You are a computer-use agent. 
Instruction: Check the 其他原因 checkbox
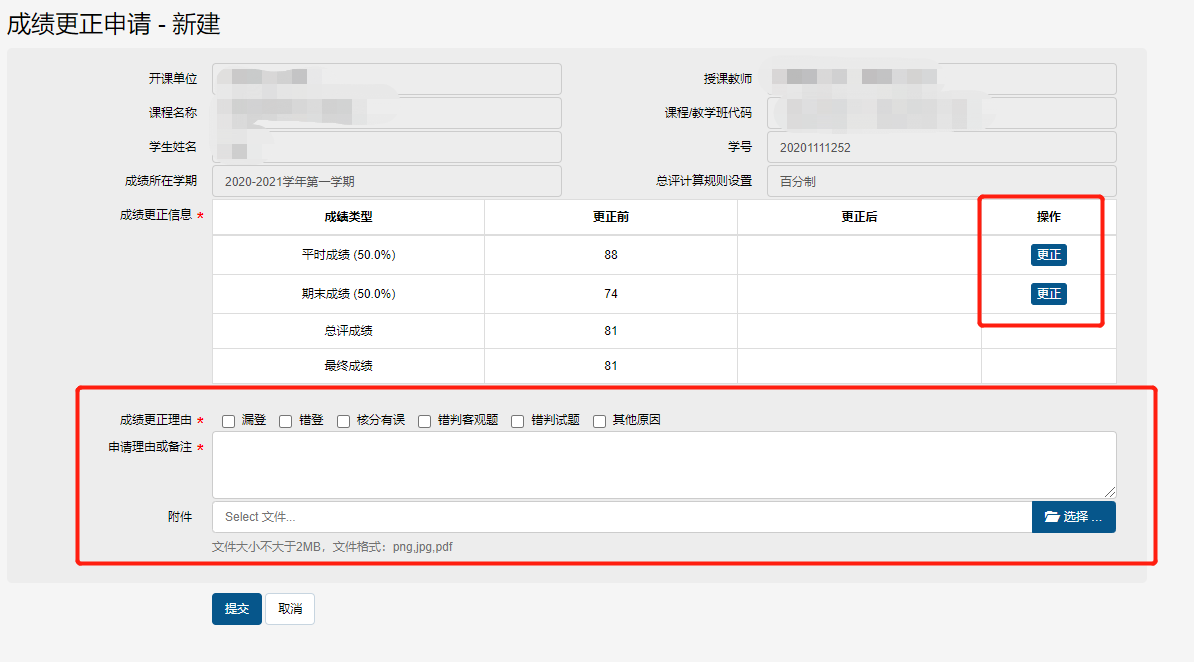click(600, 421)
